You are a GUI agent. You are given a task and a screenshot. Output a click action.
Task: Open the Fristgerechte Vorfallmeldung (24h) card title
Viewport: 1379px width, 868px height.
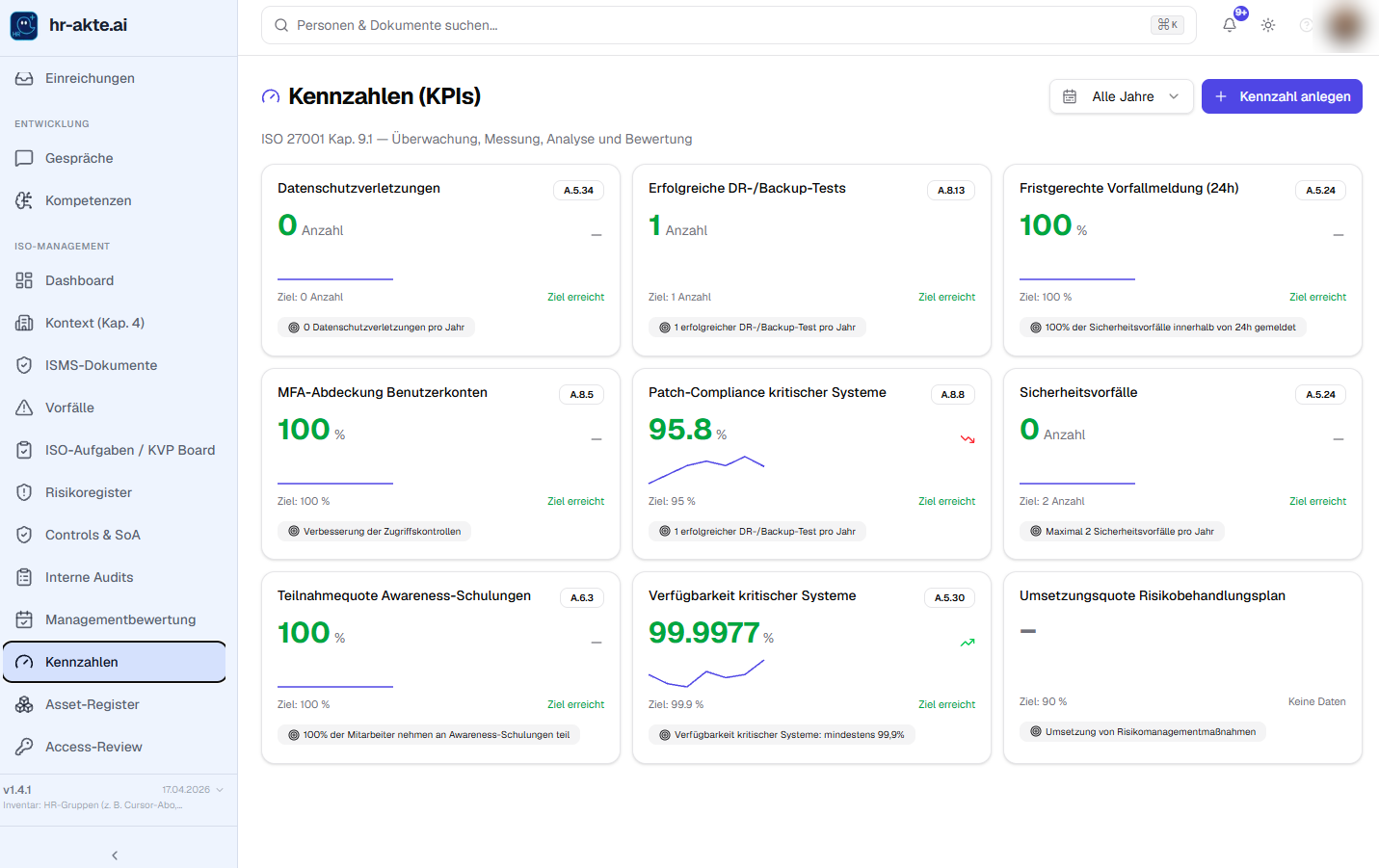(x=1128, y=188)
